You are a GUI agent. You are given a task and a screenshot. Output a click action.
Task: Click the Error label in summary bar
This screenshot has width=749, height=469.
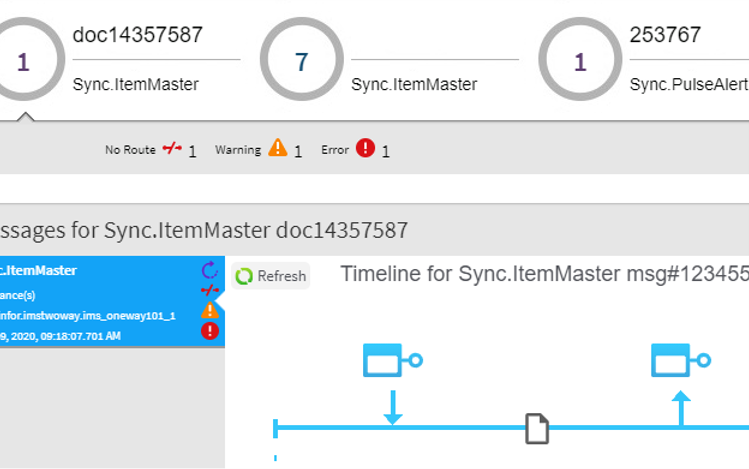click(335, 150)
